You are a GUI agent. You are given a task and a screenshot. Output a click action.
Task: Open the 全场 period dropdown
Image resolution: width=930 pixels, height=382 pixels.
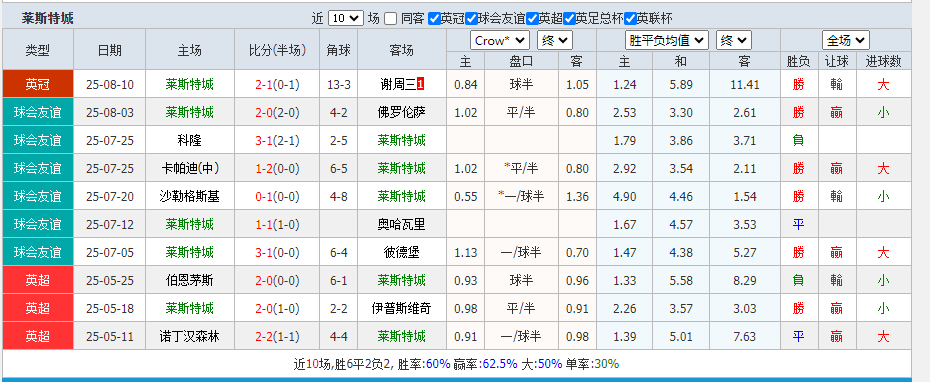(846, 40)
